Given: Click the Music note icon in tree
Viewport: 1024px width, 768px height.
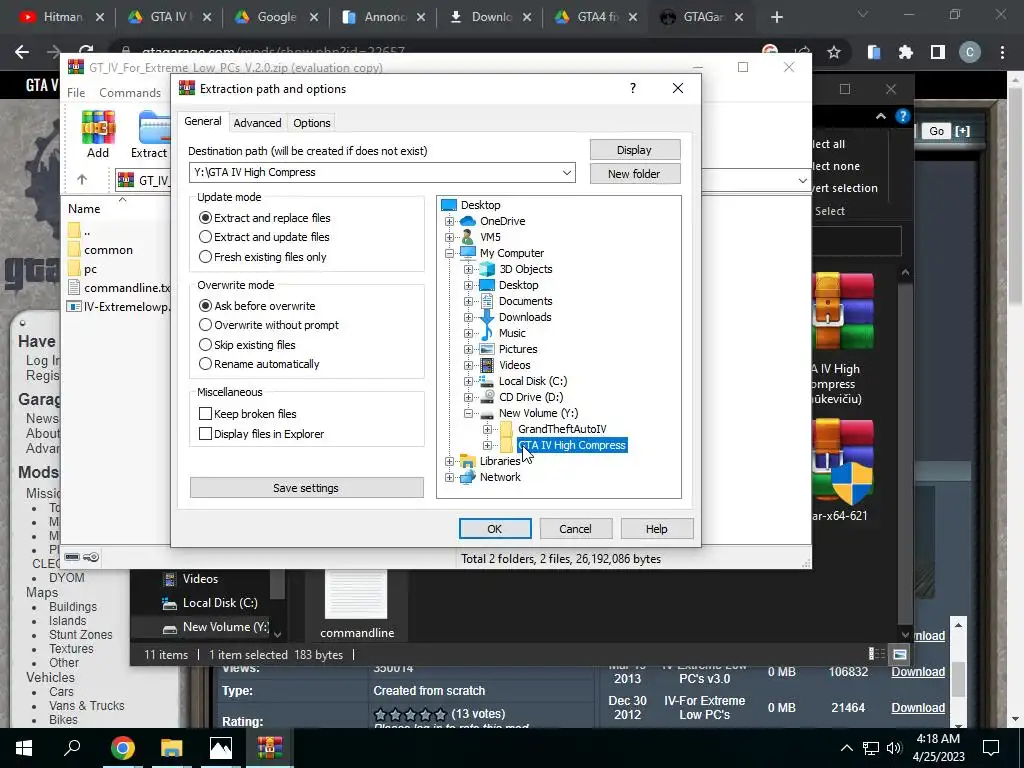Looking at the screenshot, I should 487,333.
